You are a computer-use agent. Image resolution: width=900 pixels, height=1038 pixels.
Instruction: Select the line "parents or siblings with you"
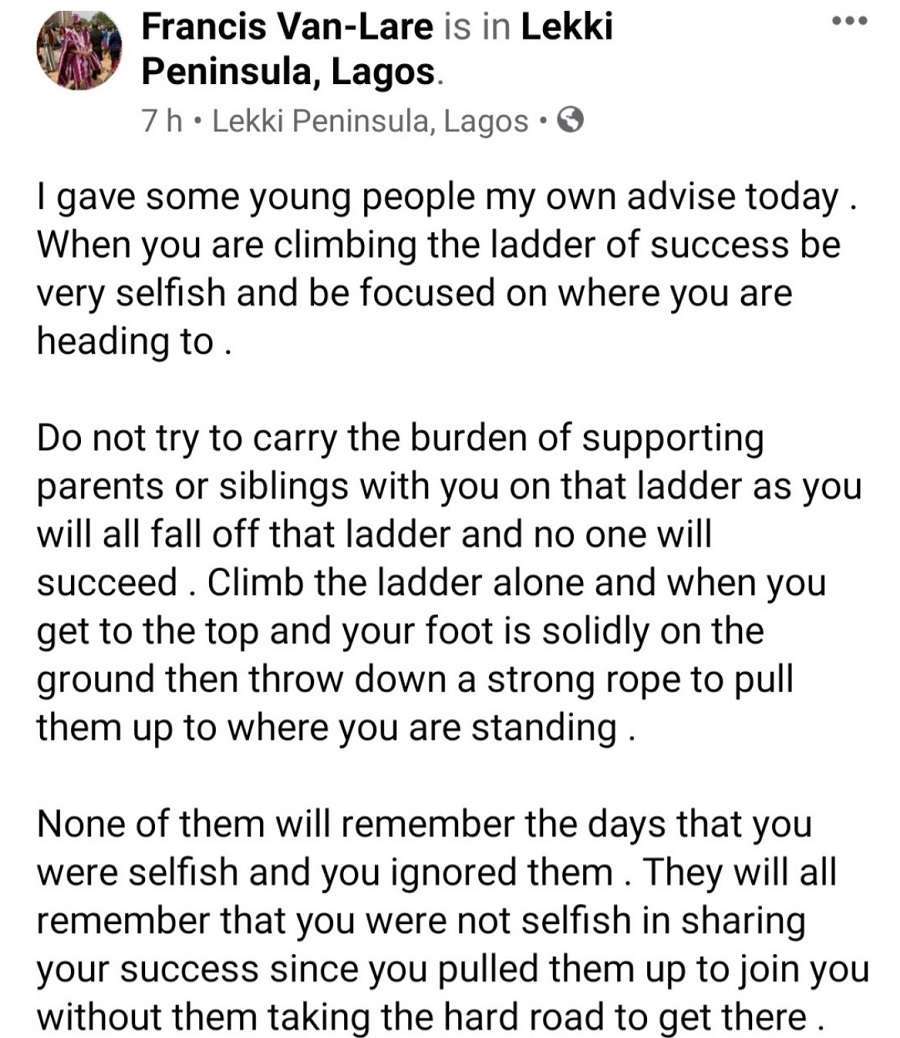click(x=449, y=487)
